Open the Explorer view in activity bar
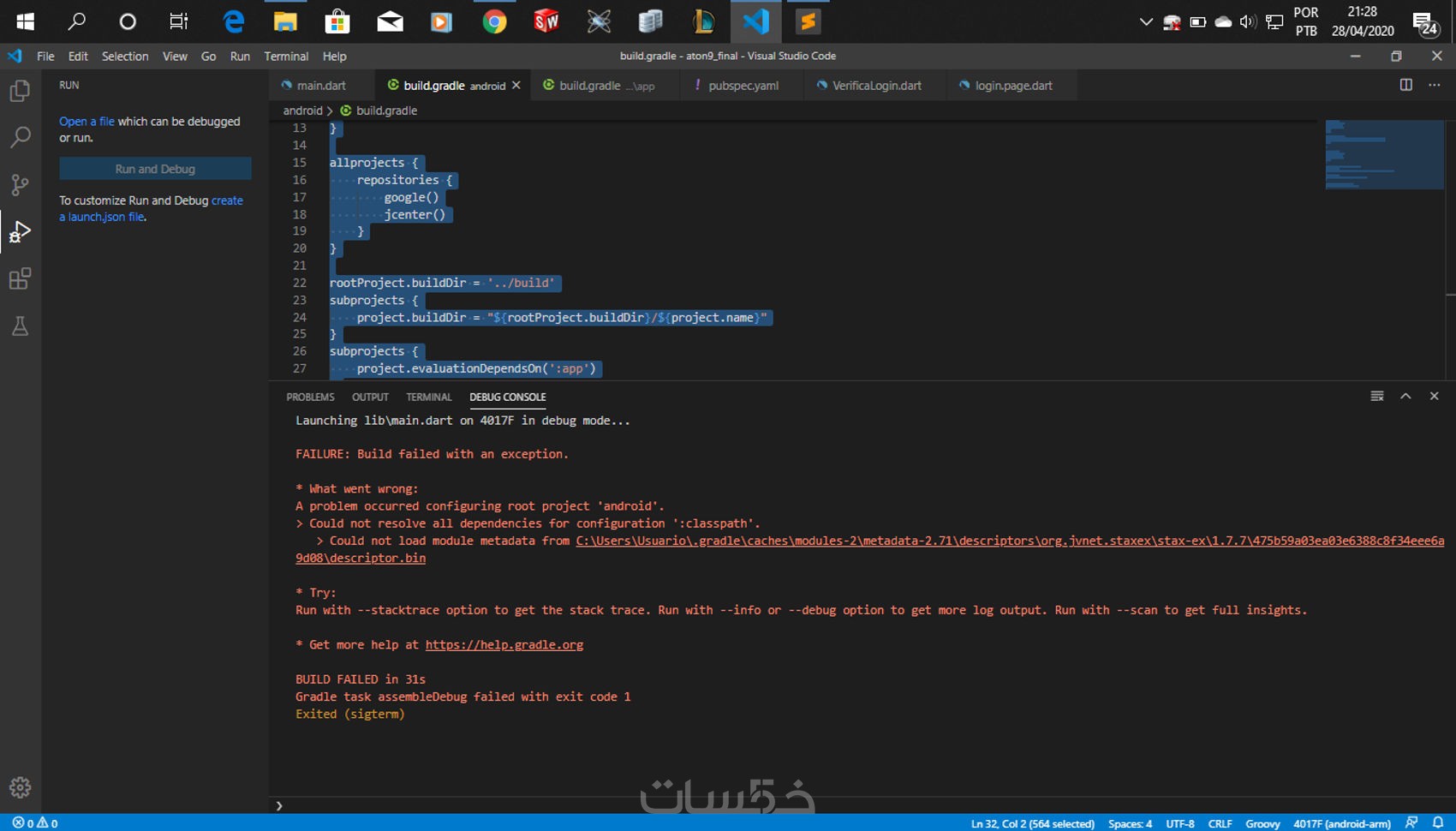The image size is (1456, 831). (x=20, y=91)
